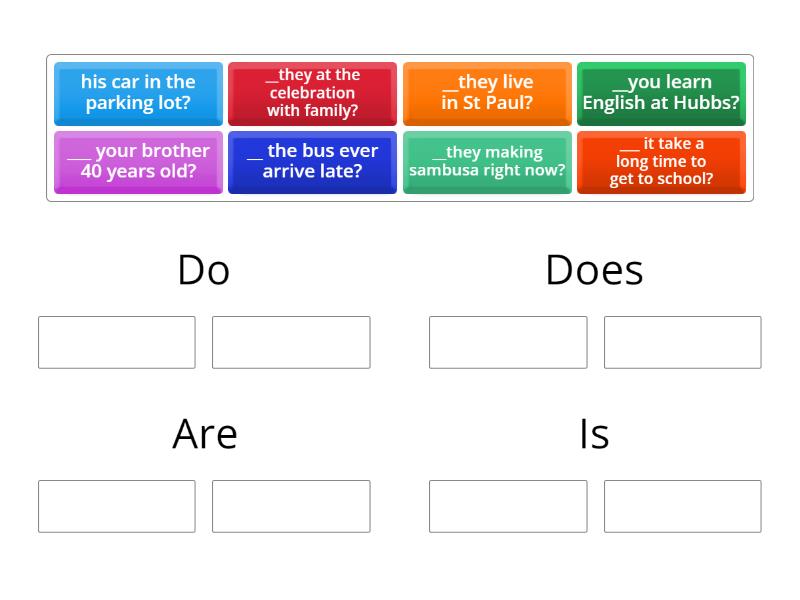
Task: Click the first empty box under 'Are'
Action: pos(116,506)
